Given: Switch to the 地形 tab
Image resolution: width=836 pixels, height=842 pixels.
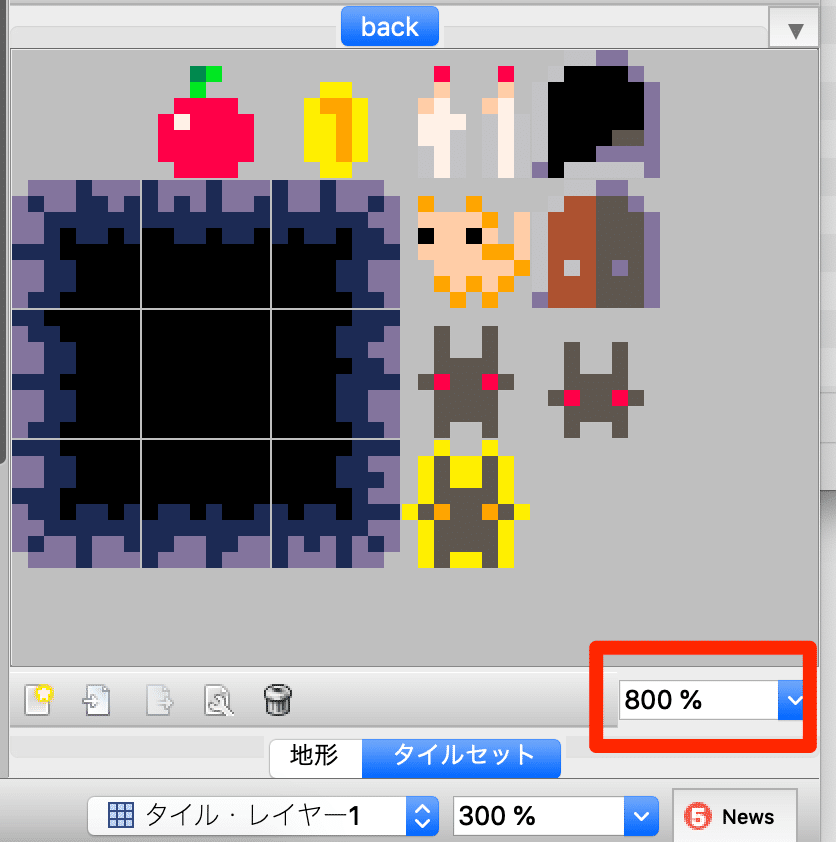Looking at the screenshot, I should (x=316, y=759).
